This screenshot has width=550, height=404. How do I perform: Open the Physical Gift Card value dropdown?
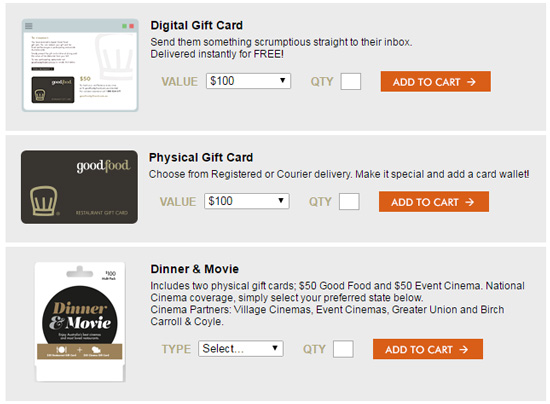tap(247, 201)
